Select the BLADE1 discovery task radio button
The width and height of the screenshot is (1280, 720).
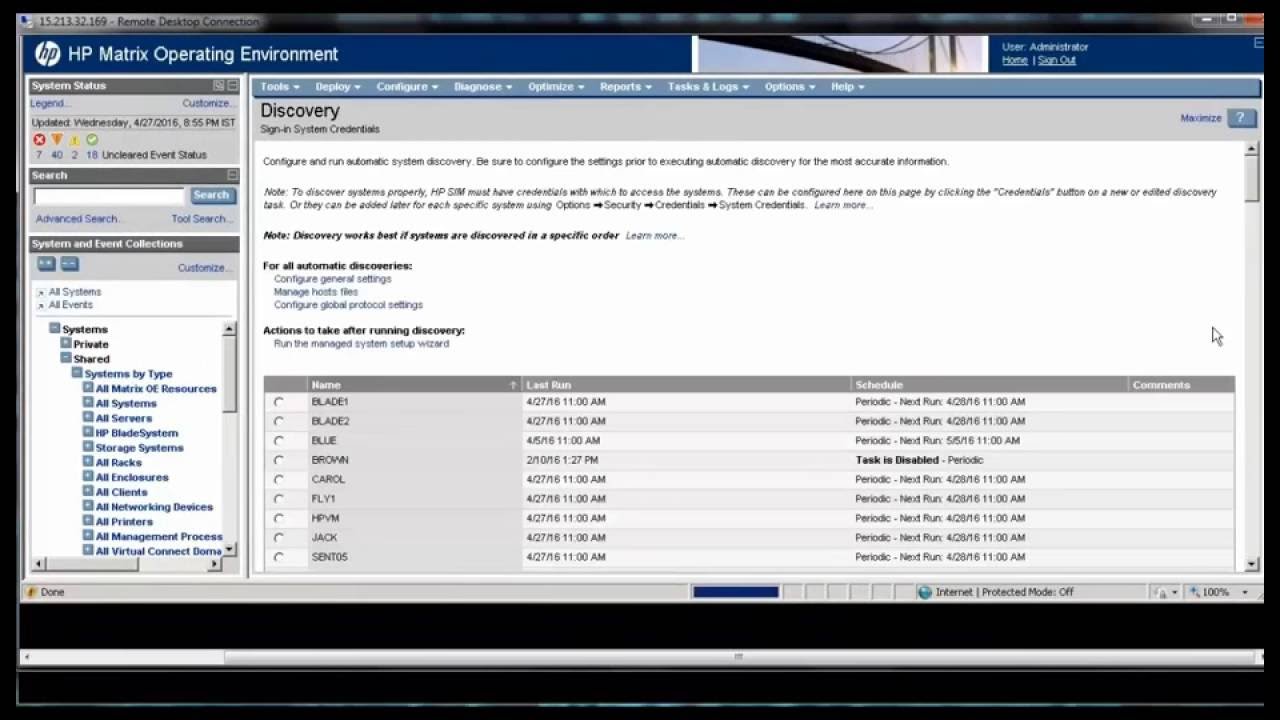(278, 402)
